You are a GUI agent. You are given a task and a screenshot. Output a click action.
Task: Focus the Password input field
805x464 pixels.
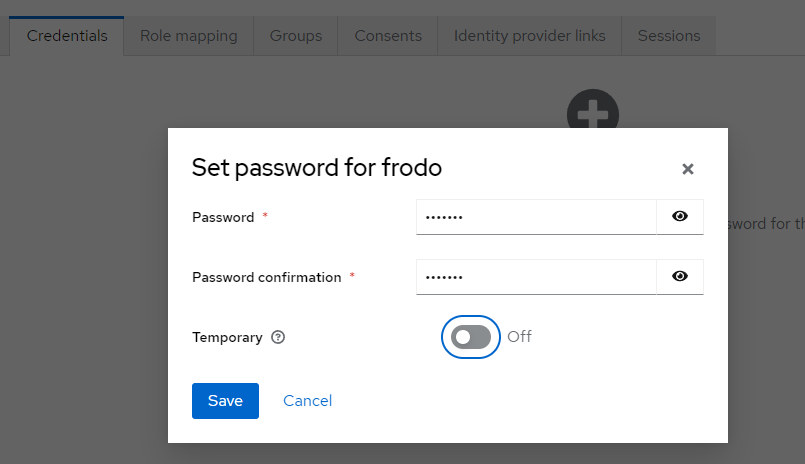pos(536,217)
